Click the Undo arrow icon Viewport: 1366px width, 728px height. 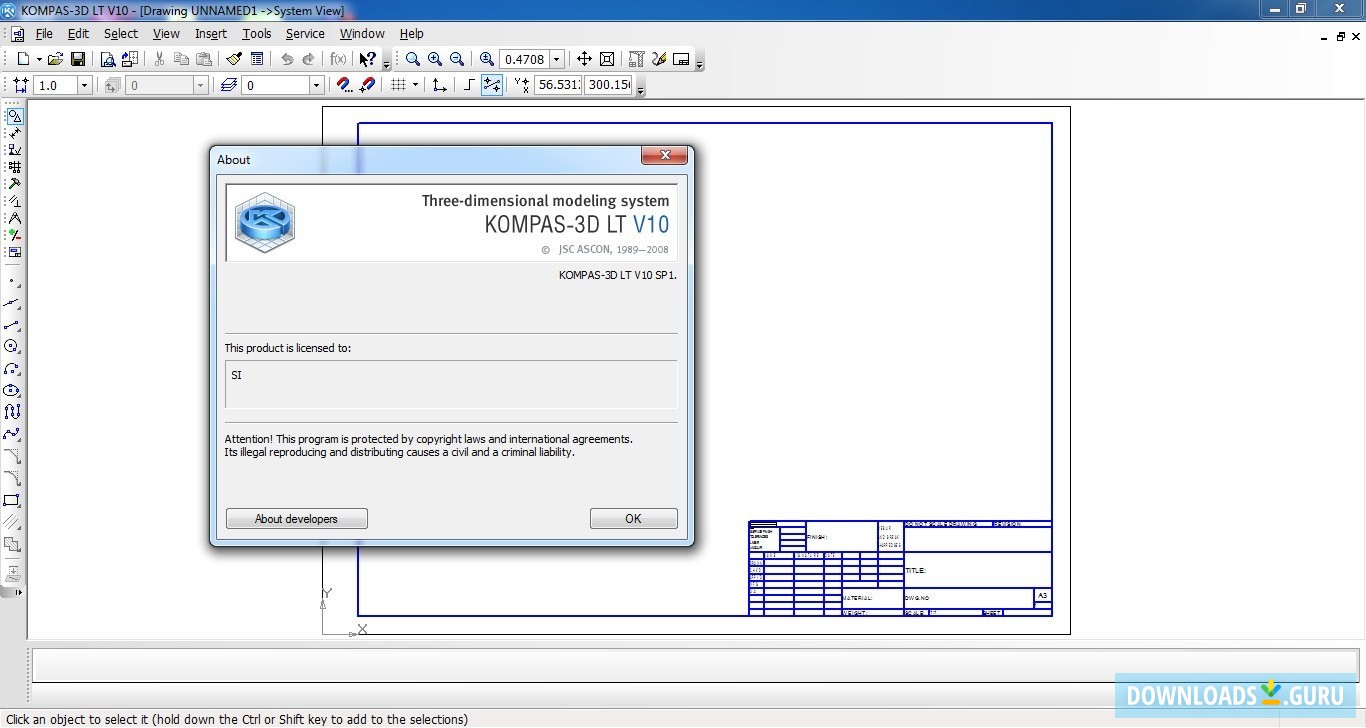point(287,59)
